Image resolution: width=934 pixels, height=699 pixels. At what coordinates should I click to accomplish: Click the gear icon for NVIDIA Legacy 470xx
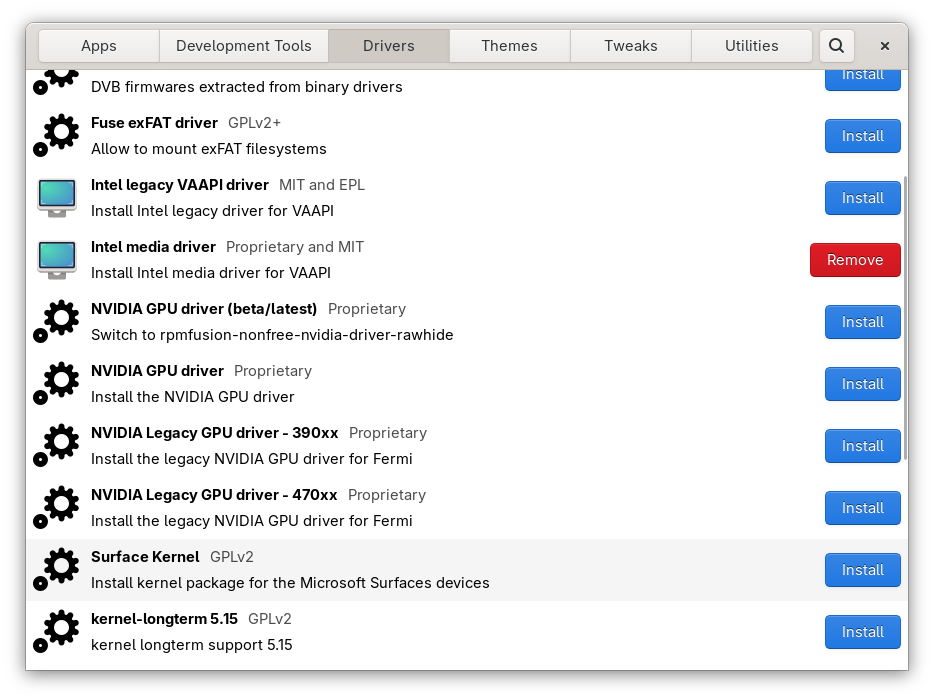[x=56, y=508]
